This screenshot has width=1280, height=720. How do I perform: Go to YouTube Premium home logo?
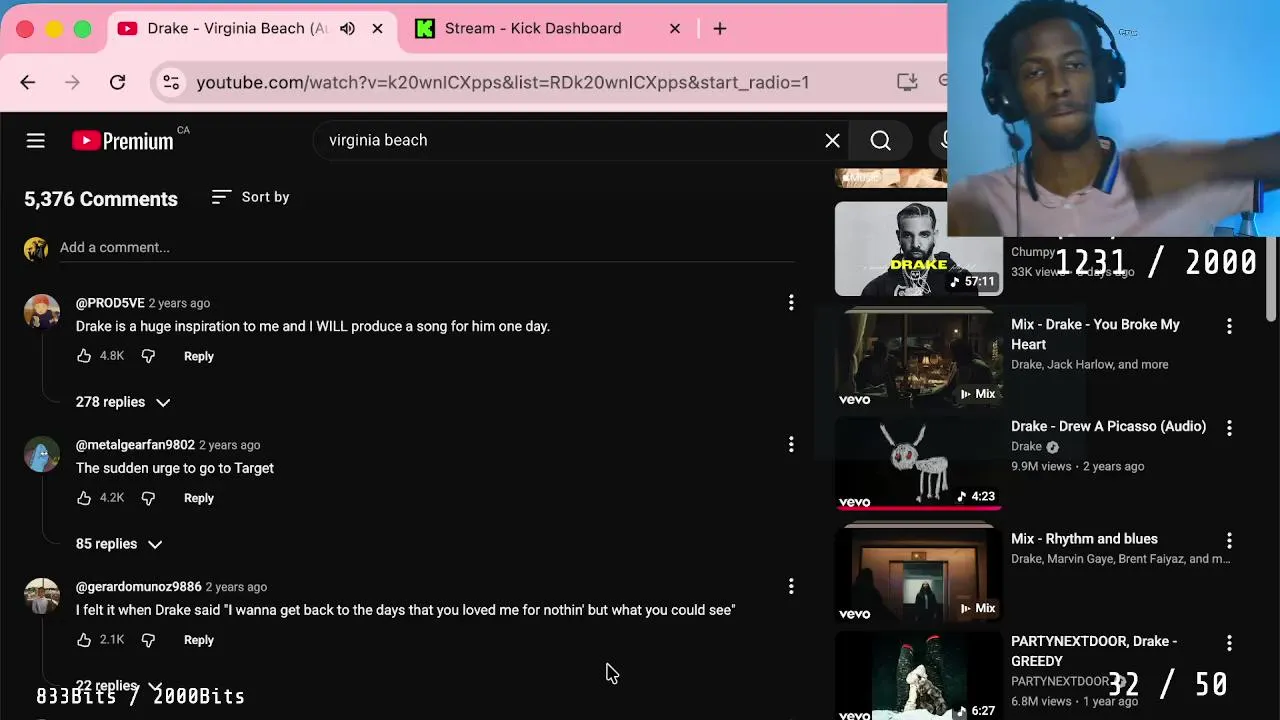[123, 141]
